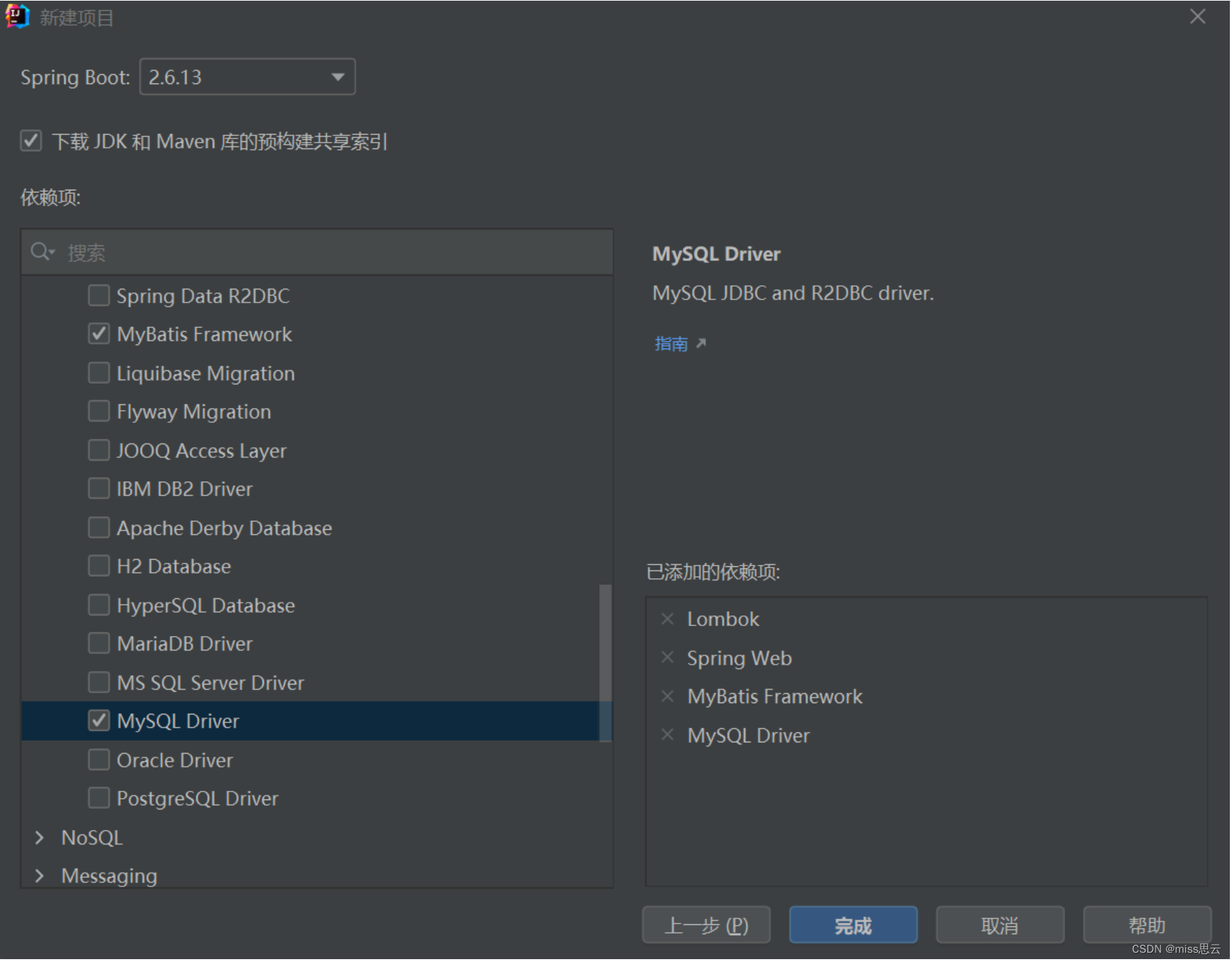Uncheck MyBatis Framework dependency
The image size is (1232, 962).
(x=99, y=334)
